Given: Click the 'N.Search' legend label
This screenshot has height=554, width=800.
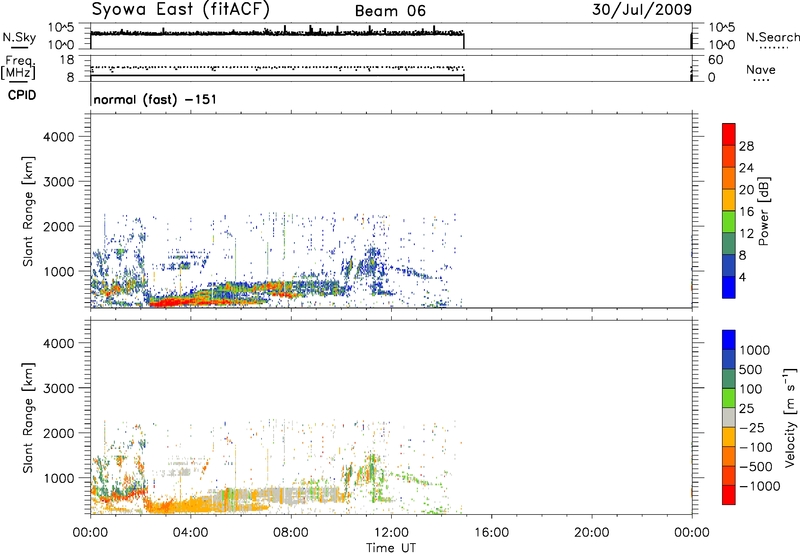Looking at the screenshot, I should 773,37.
